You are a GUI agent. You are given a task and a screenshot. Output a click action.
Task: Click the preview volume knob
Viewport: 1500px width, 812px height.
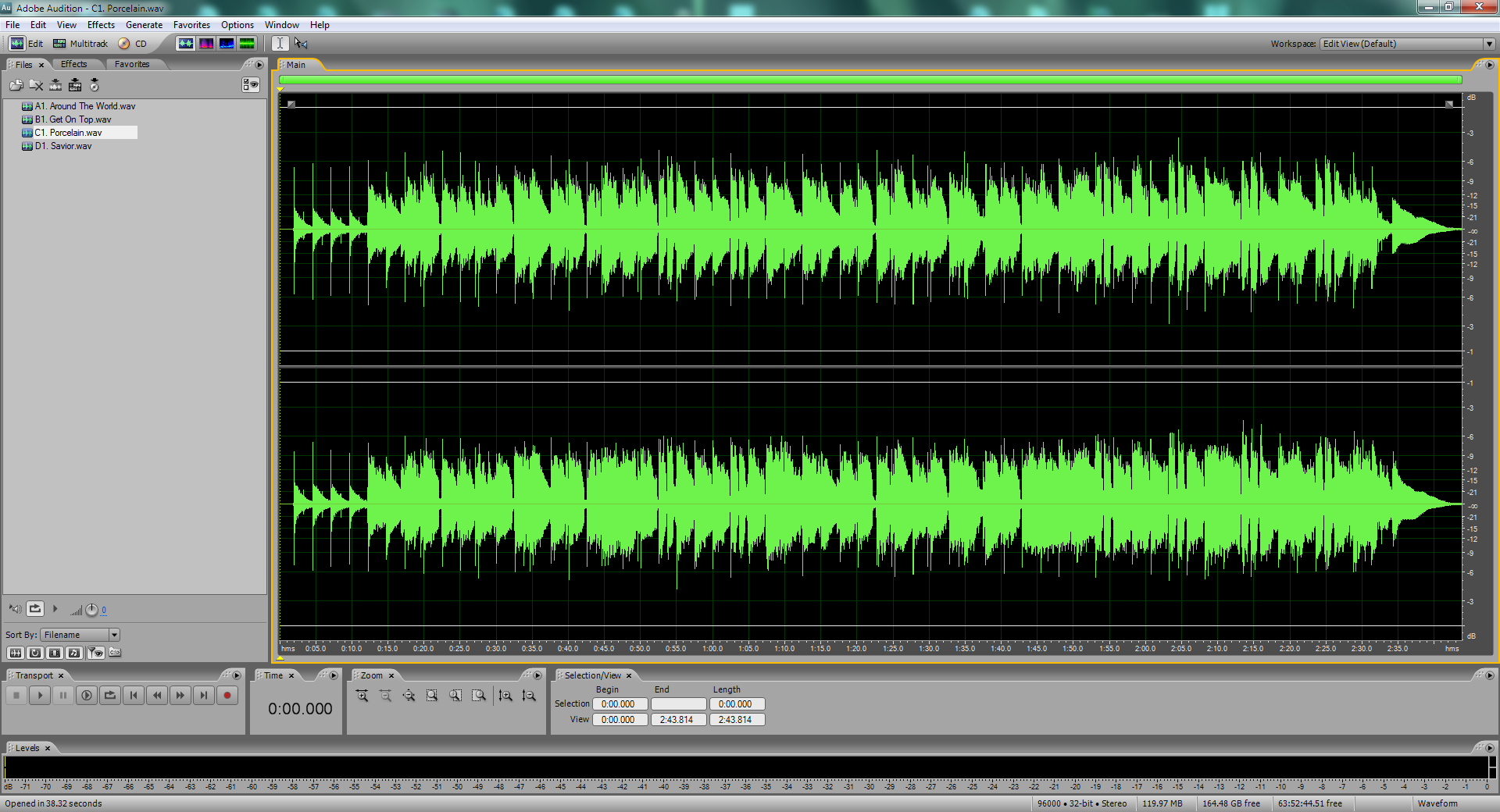pos(91,610)
